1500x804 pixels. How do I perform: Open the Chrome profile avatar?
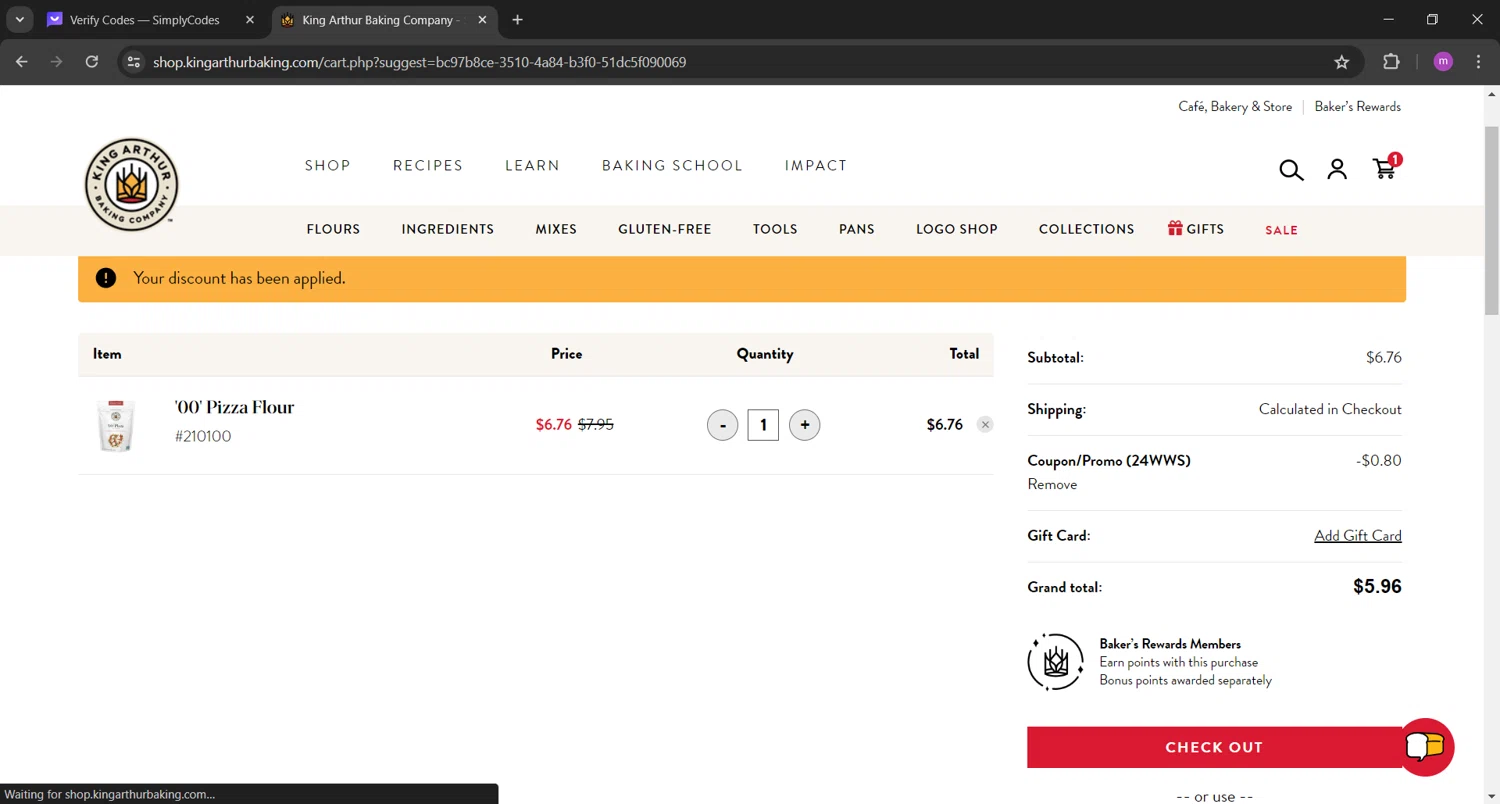click(1443, 62)
